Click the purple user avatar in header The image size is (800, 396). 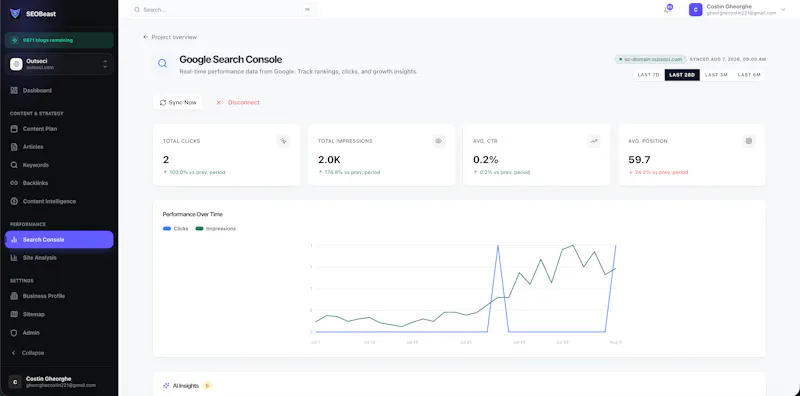[x=695, y=9]
